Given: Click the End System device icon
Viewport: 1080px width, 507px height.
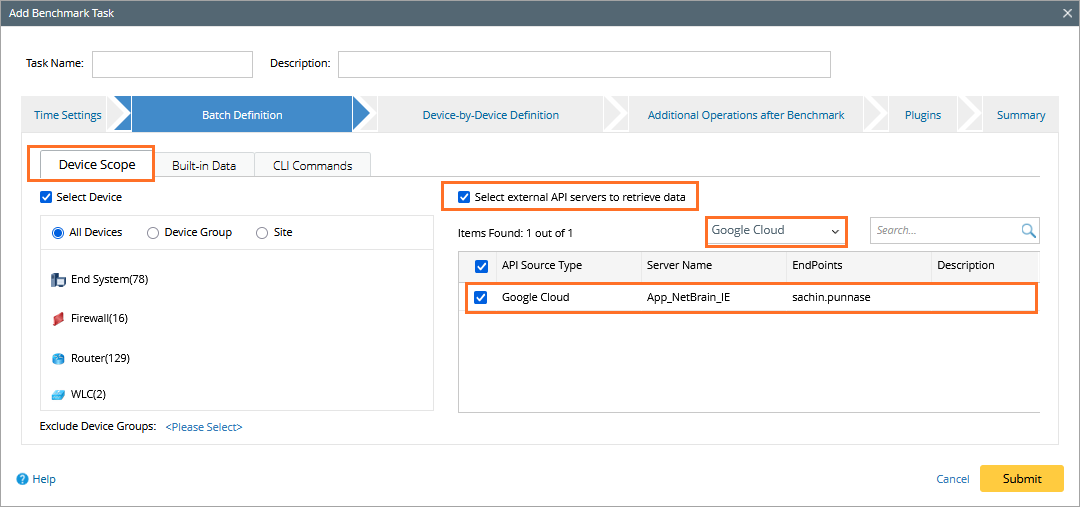Looking at the screenshot, I should pyautogui.click(x=58, y=280).
